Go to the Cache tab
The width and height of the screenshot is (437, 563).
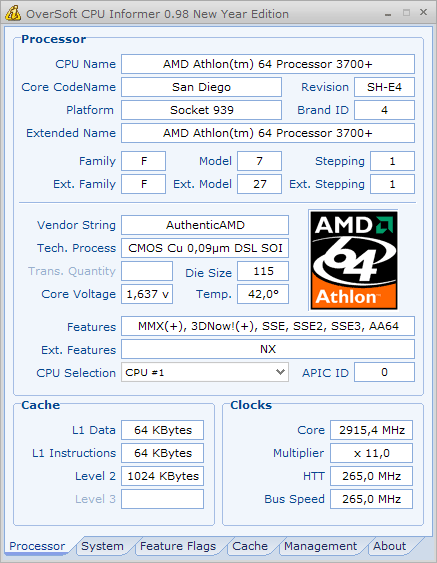point(250,546)
